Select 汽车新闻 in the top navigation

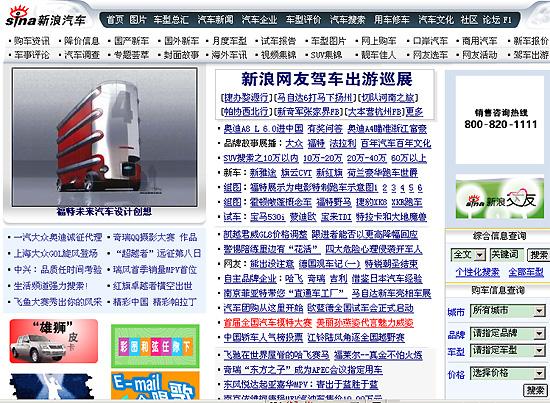pyautogui.click(x=215, y=20)
